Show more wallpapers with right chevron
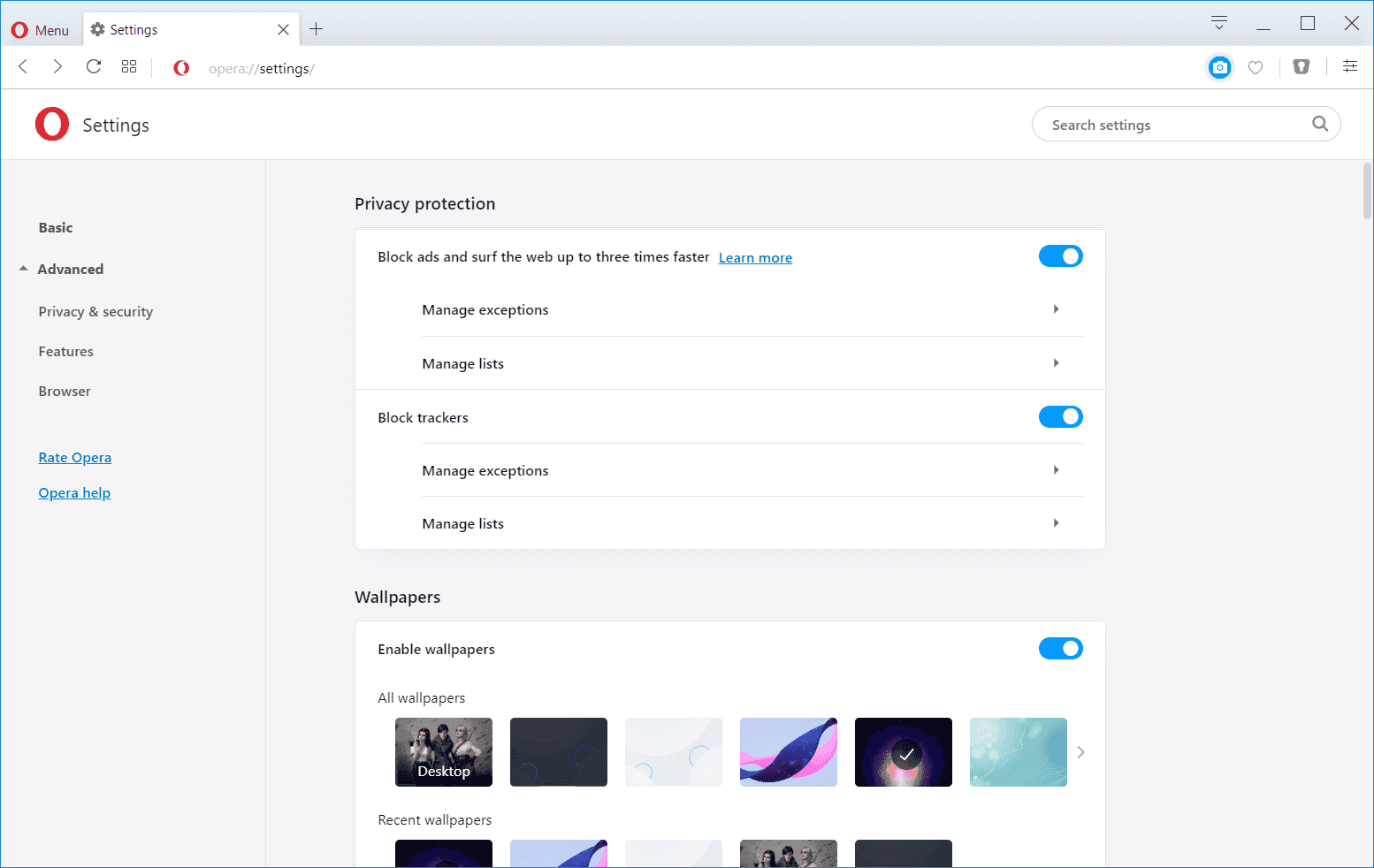This screenshot has height=868, width=1374. coord(1080,752)
